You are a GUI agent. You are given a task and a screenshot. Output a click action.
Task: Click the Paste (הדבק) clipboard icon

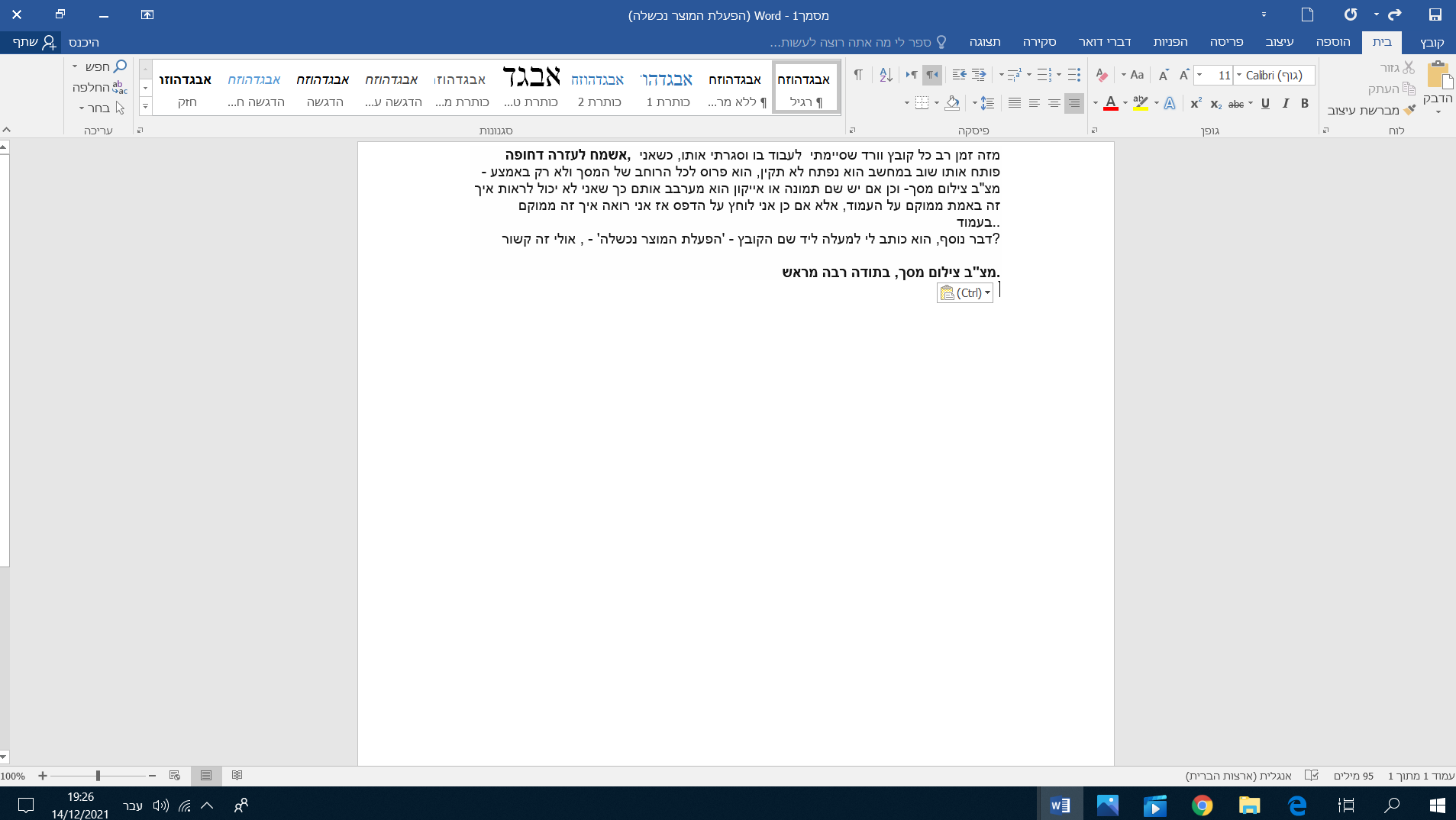[x=1438, y=76]
